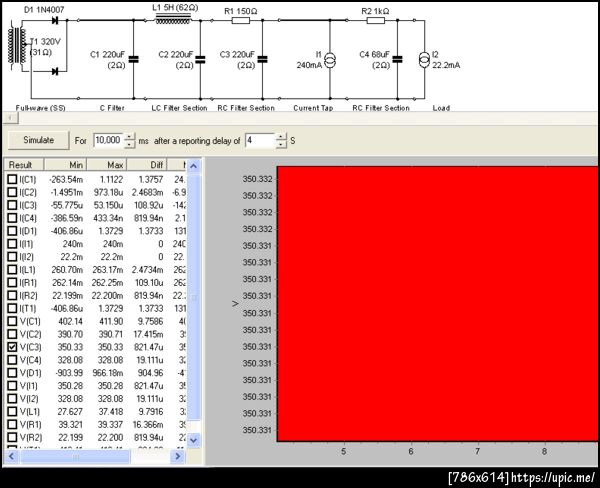Viewport: 600px width, 488px height.
Task: Click the C1 220uF capacitor symbol
Action: [134, 59]
